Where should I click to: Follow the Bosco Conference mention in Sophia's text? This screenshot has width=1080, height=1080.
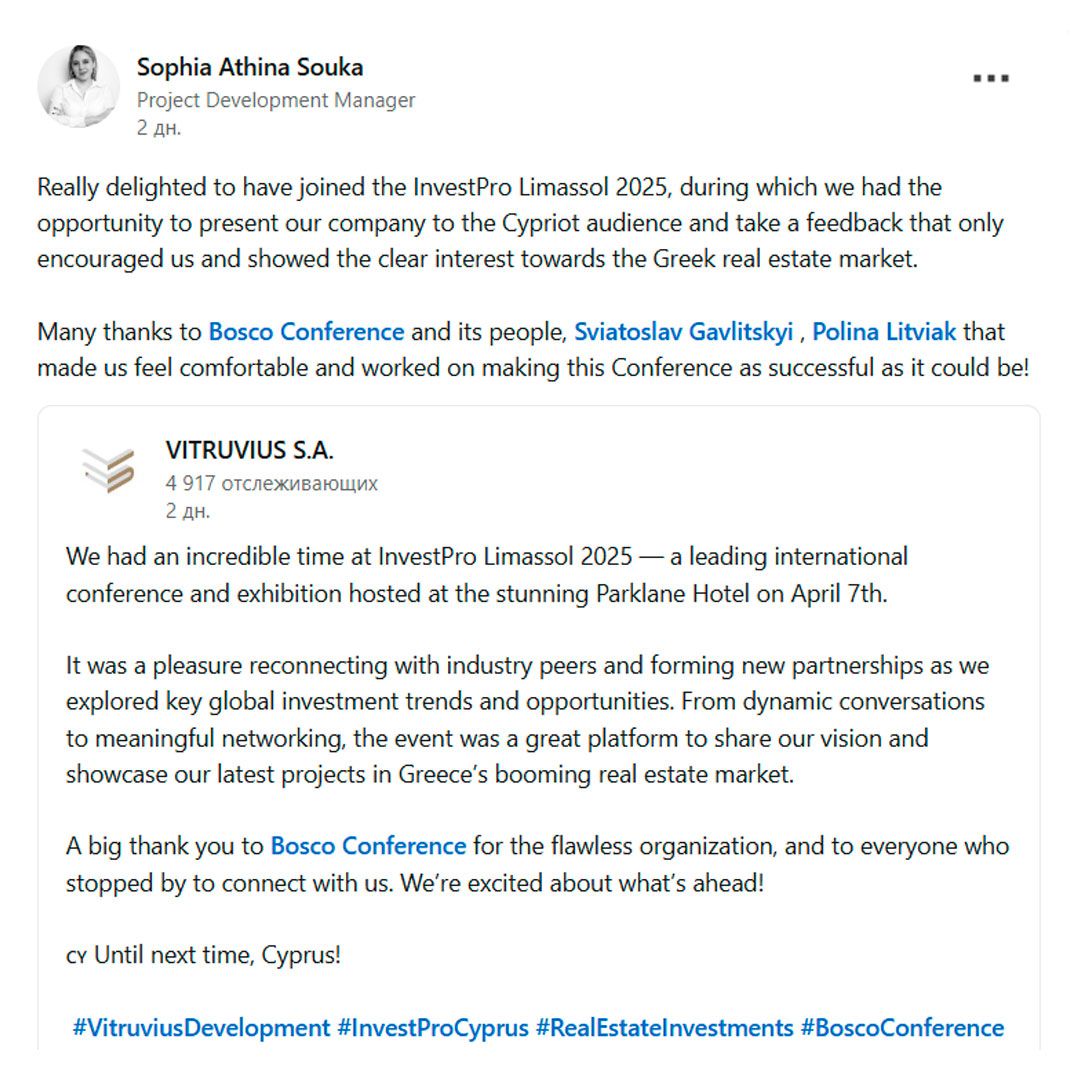(306, 331)
